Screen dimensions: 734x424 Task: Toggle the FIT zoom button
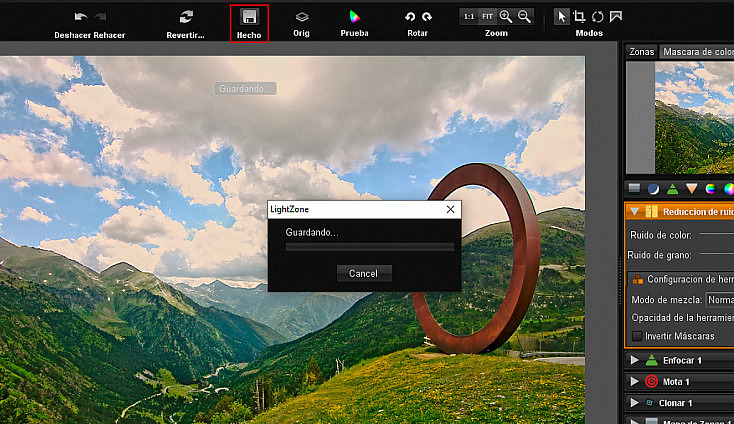pos(487,17)
